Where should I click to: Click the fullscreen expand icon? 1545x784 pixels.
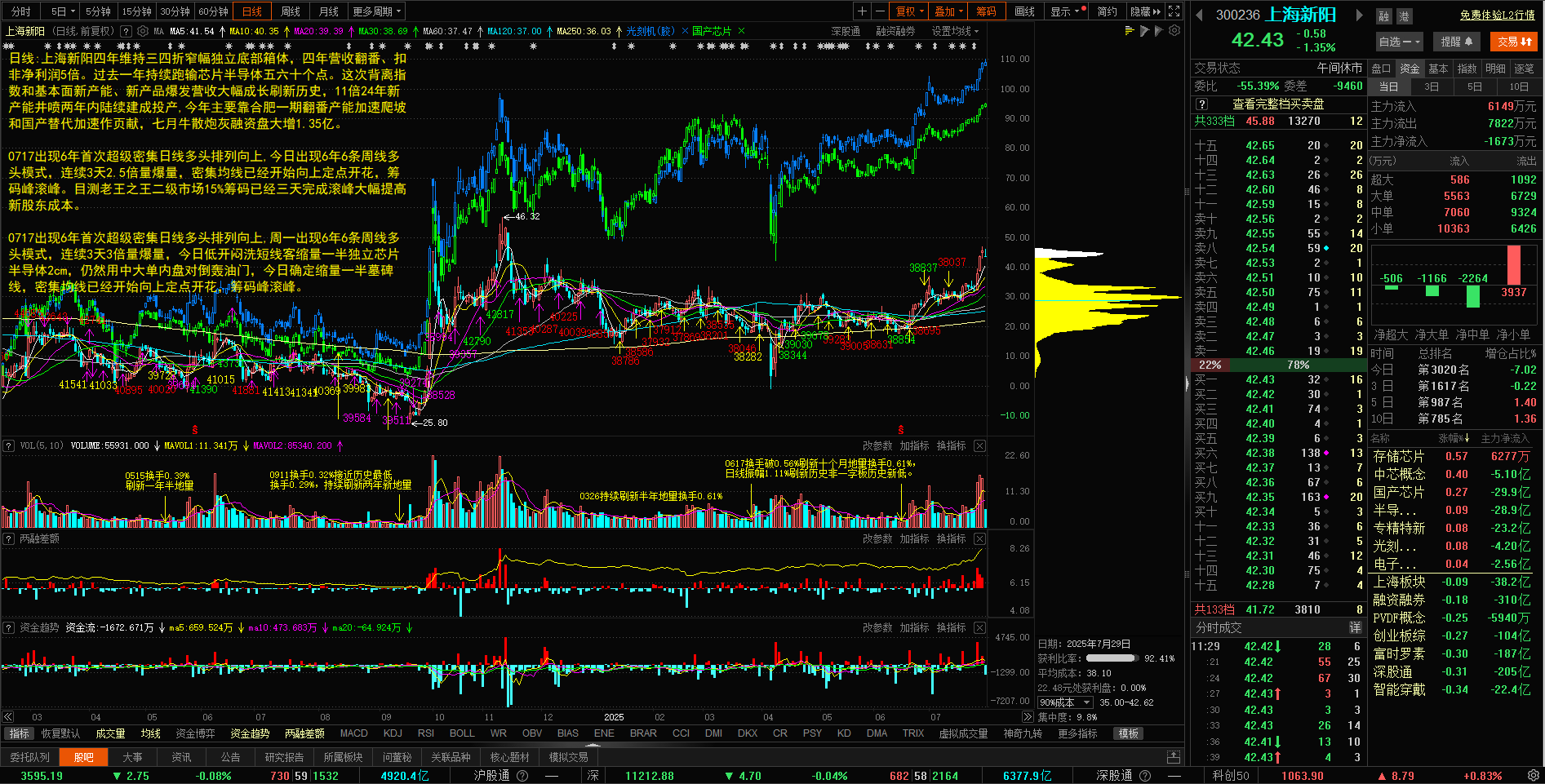pyautogui.click(x=1174, y=11)
